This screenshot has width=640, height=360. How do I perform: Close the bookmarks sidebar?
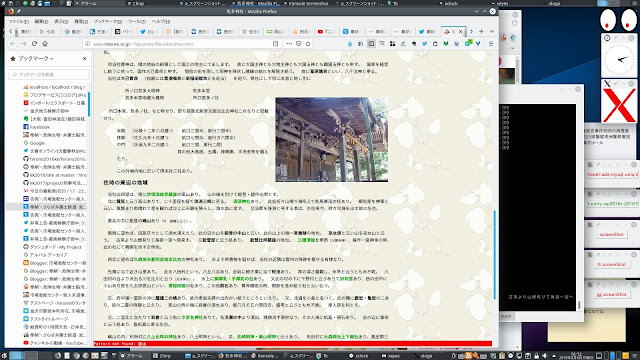tap(84, 59)
